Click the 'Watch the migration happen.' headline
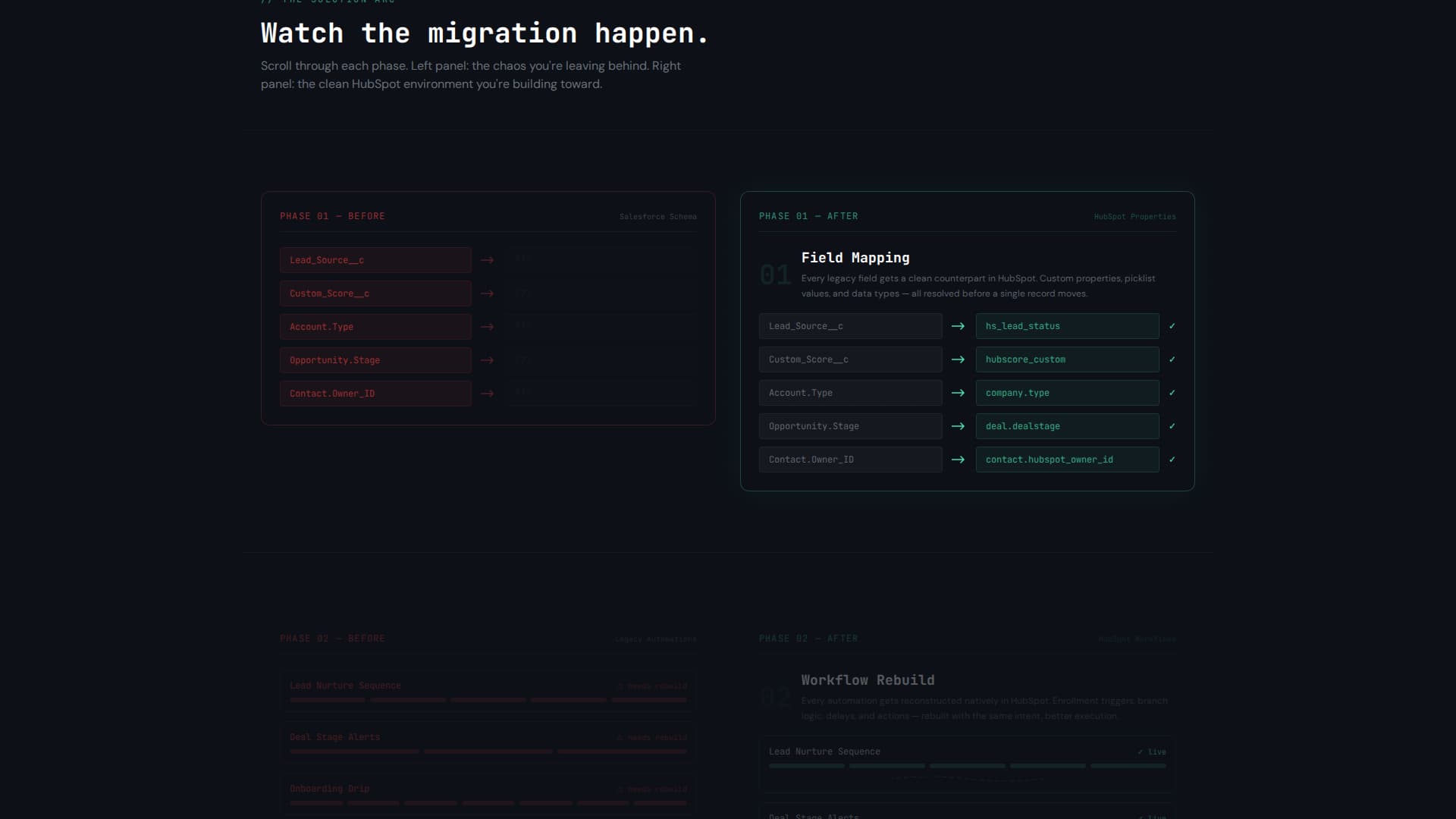The width and height of the screenshot is (1456, 819). tap(485, 33)
